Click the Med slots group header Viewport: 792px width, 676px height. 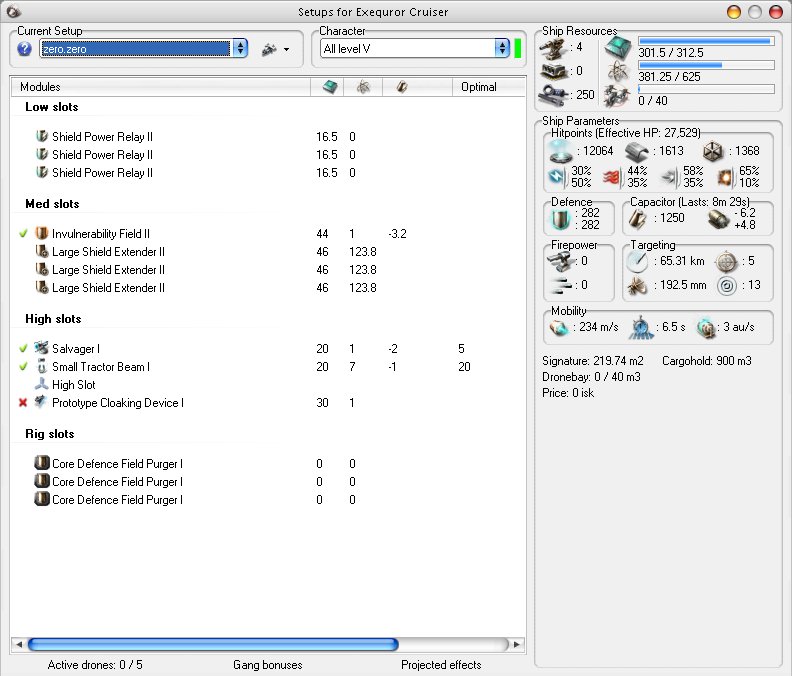point(52,204)
